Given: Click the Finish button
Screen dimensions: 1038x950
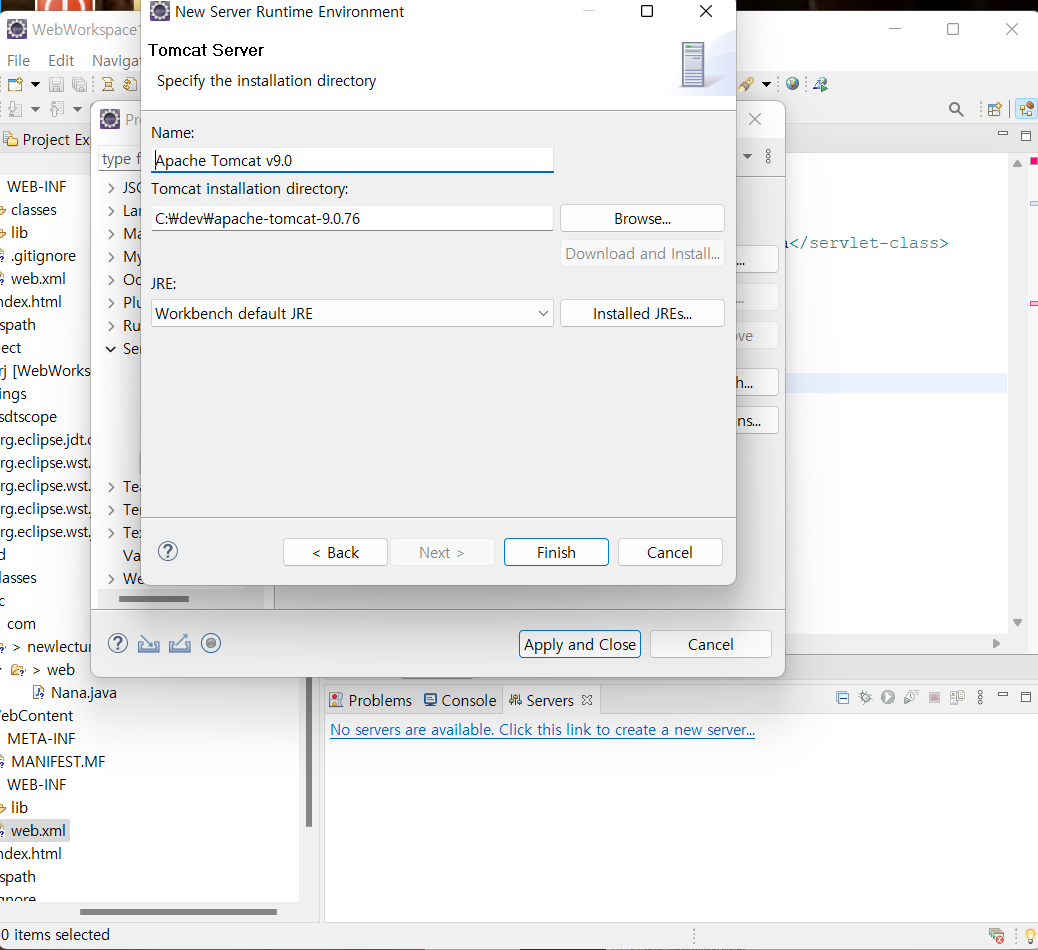Looking at the screenshot, I should pos(556,552).
